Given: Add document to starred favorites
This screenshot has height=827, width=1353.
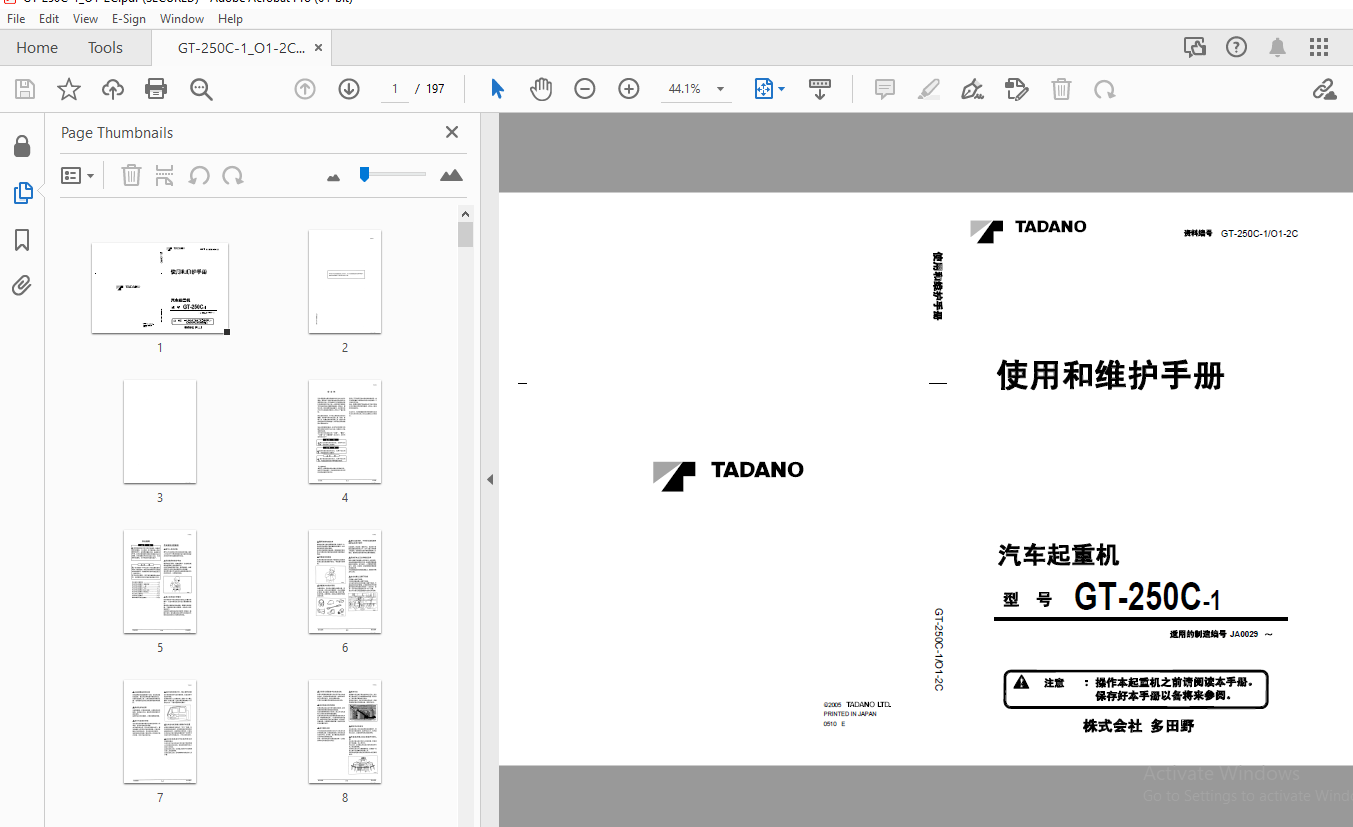Looking at the screenshot, I should [x=69, y=89].
